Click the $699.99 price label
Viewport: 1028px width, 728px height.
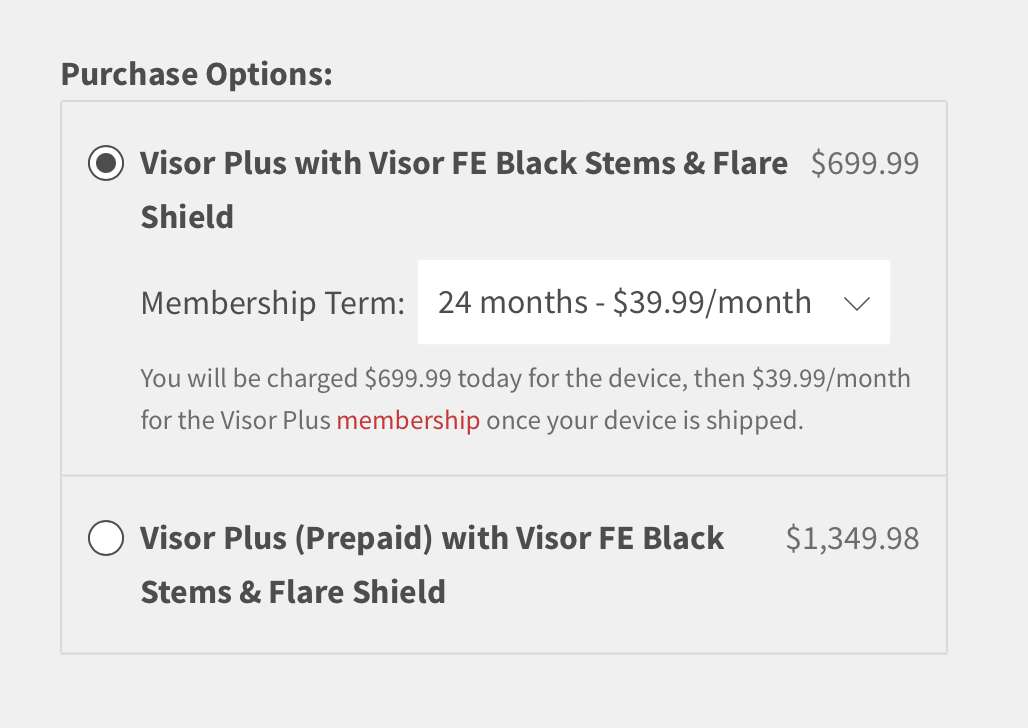click(x=864, y=163)
